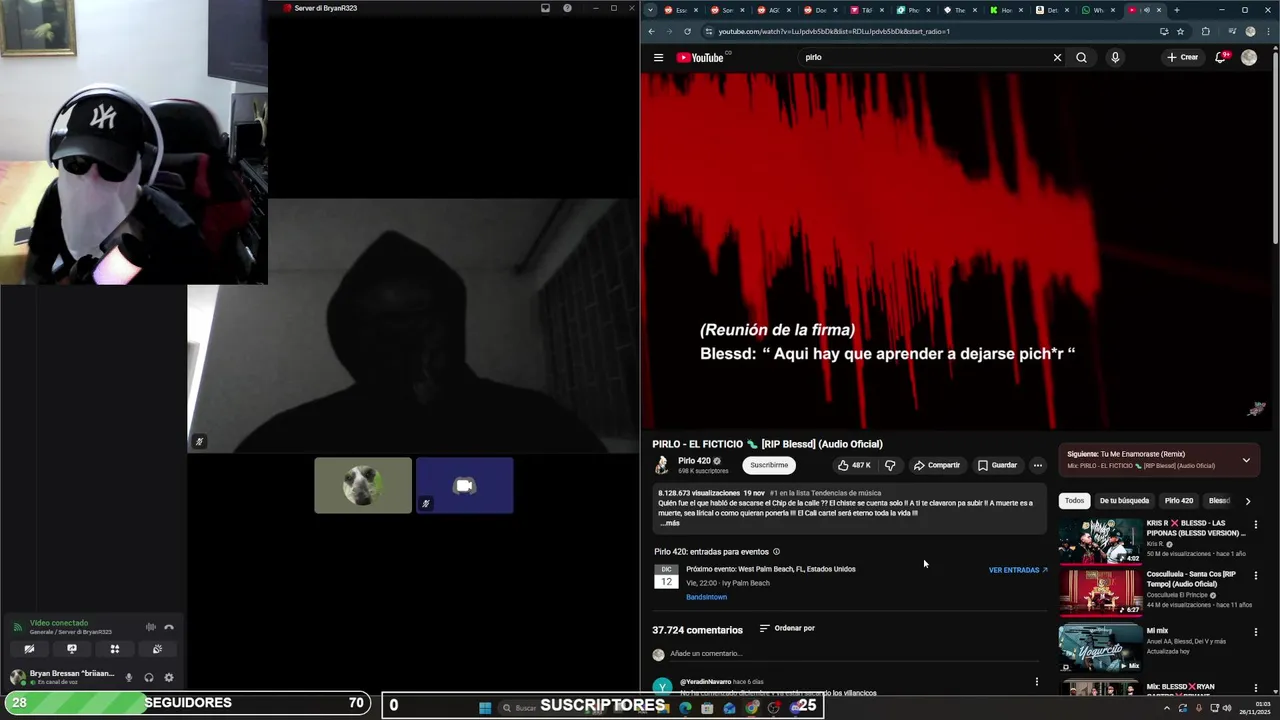This screenshot has width=1280, height=720.
Task: Open Cosculluela Santa Cos video thumbnail
Action: (x=1100, y=592)
